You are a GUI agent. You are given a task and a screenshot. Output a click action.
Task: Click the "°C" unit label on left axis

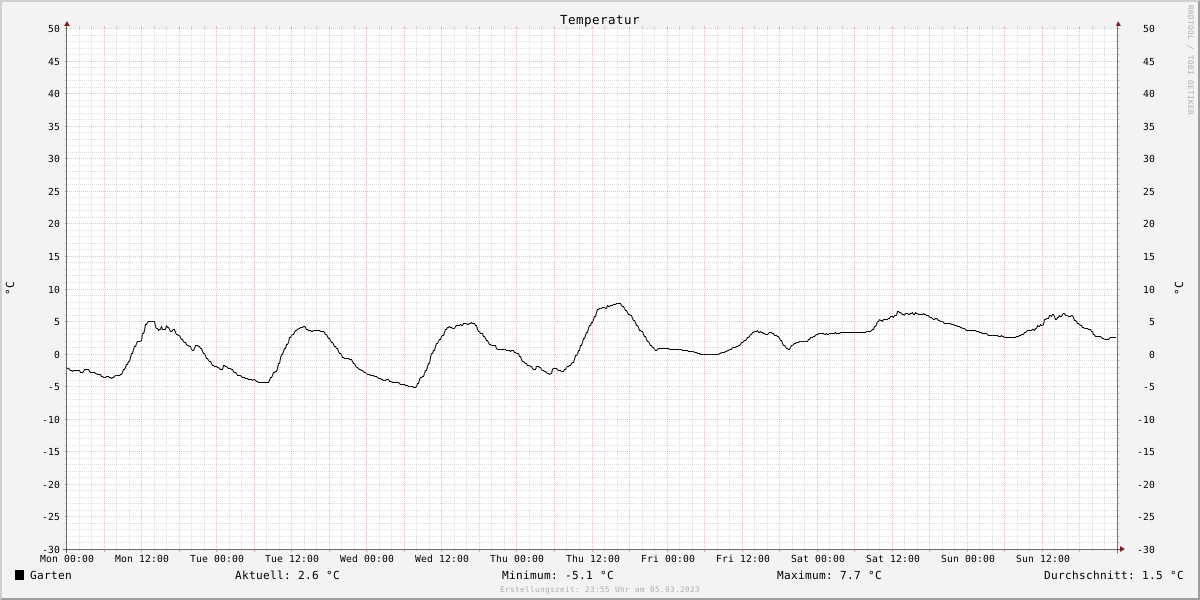tap(10, 288)
